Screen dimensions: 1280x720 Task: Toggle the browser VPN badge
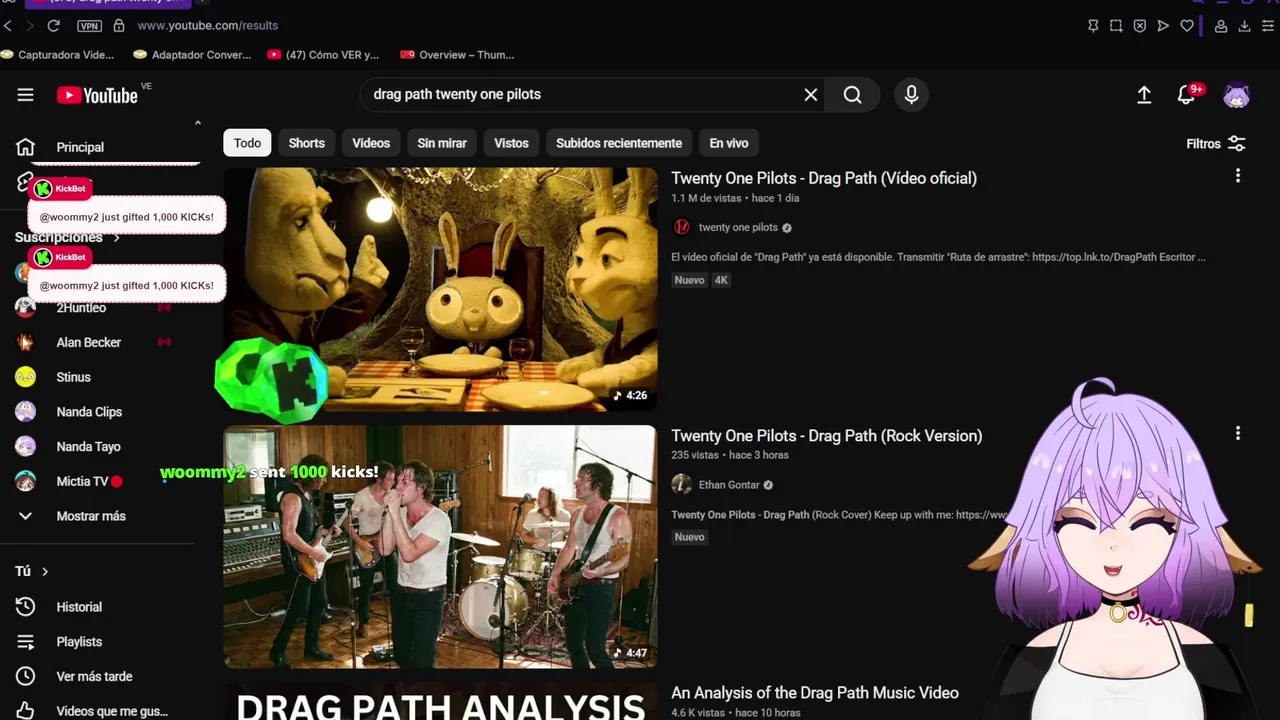(x=89, y=26)
